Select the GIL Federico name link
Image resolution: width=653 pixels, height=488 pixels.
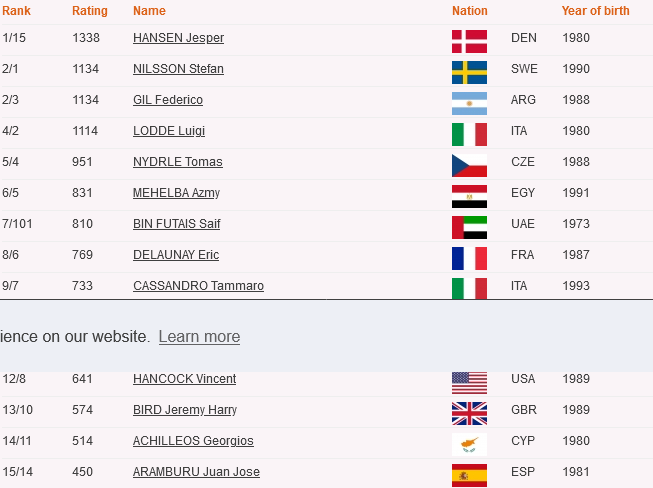click(168, 100)
